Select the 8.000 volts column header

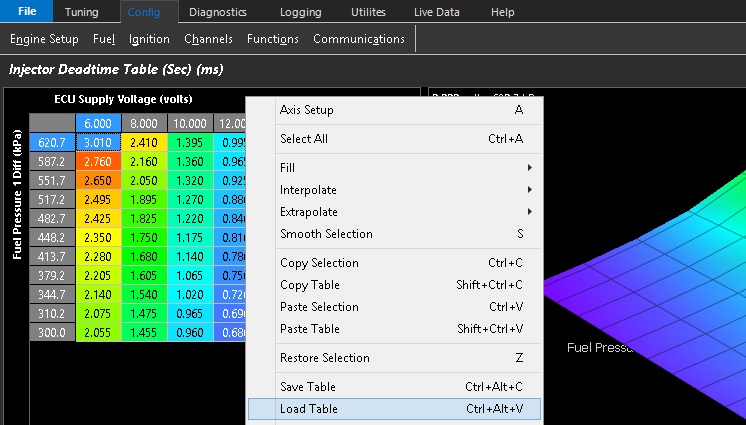pyautogui.click(x=144, y=124)
